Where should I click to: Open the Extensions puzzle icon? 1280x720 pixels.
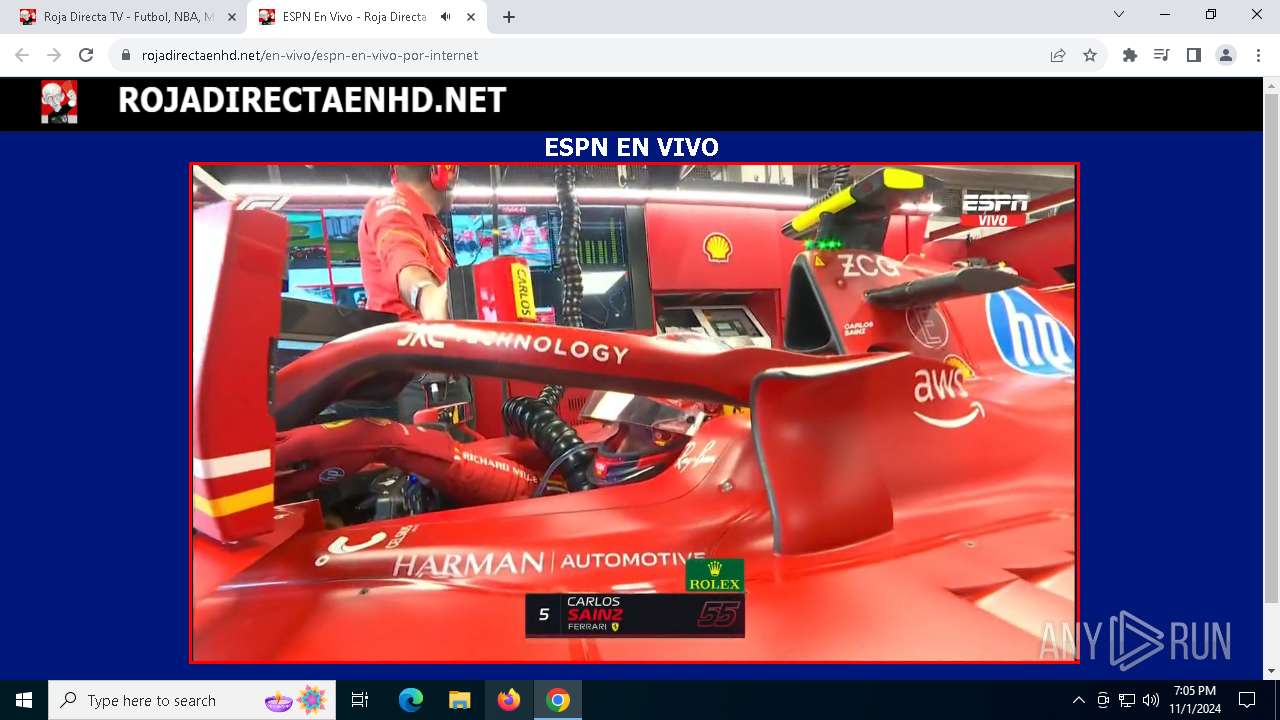tap(1130, 56)
